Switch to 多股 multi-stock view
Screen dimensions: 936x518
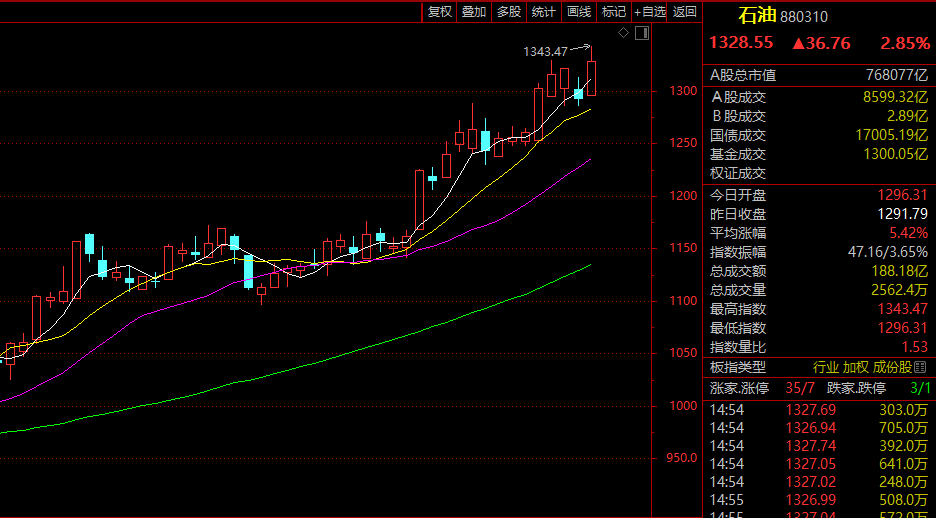(x=509, y=12)
